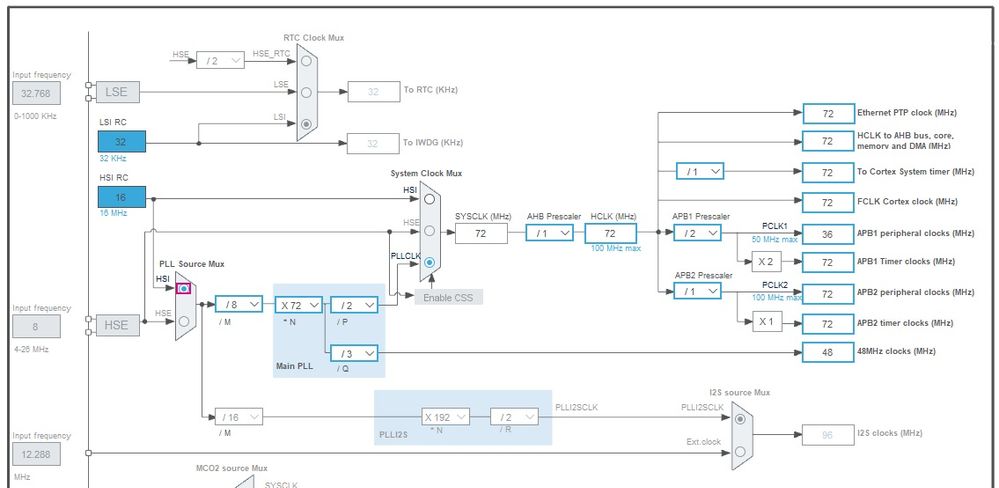Select HSE_RTC radio in RTC Clock Mux
This screenshot has height=488, width=999.
tap(306, 61)
